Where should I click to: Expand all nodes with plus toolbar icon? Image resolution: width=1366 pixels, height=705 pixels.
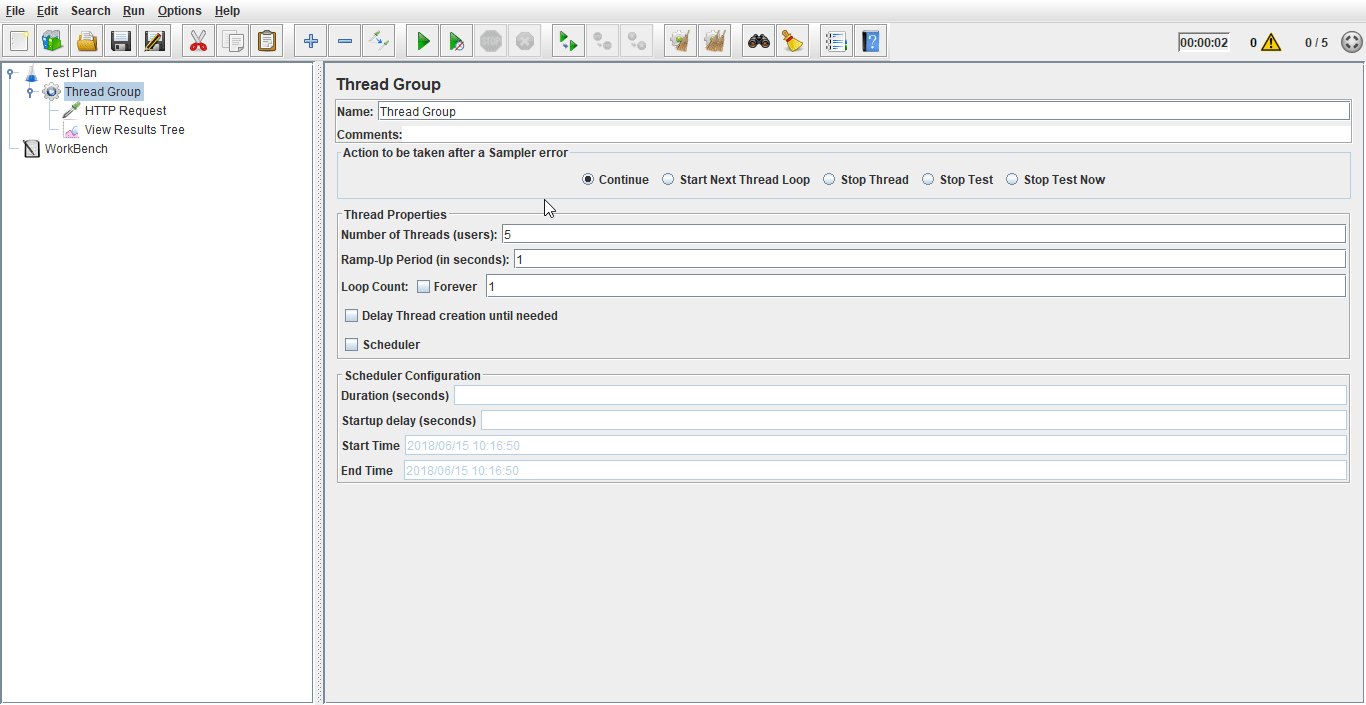310,40
